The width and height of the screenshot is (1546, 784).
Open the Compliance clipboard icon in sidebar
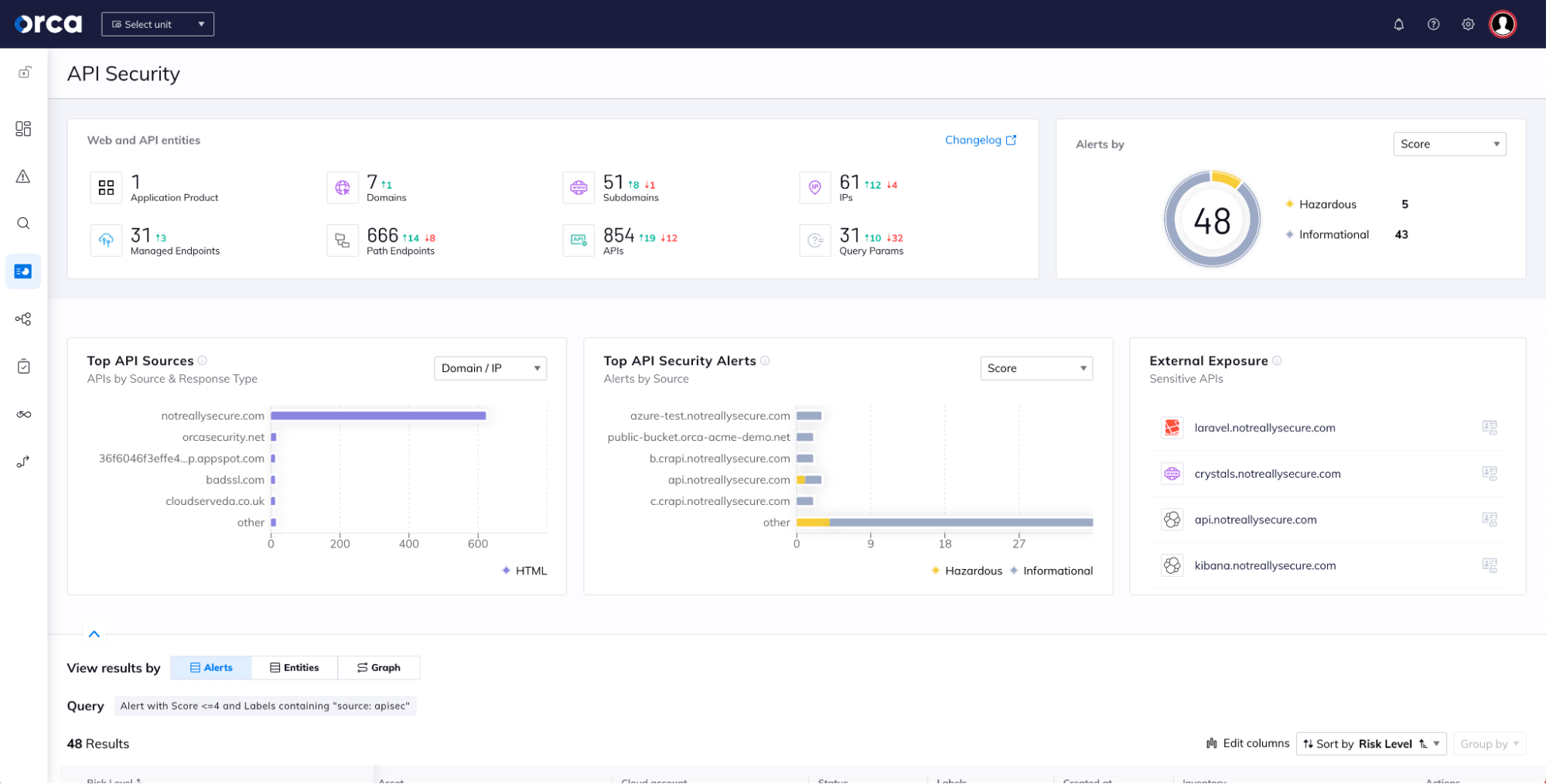23,366
